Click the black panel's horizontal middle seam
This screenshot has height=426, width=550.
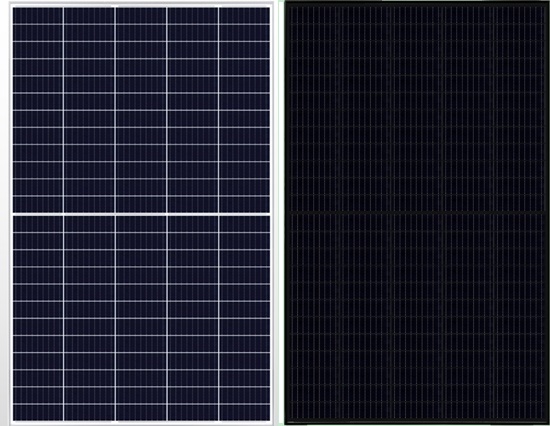pos(417,212)
